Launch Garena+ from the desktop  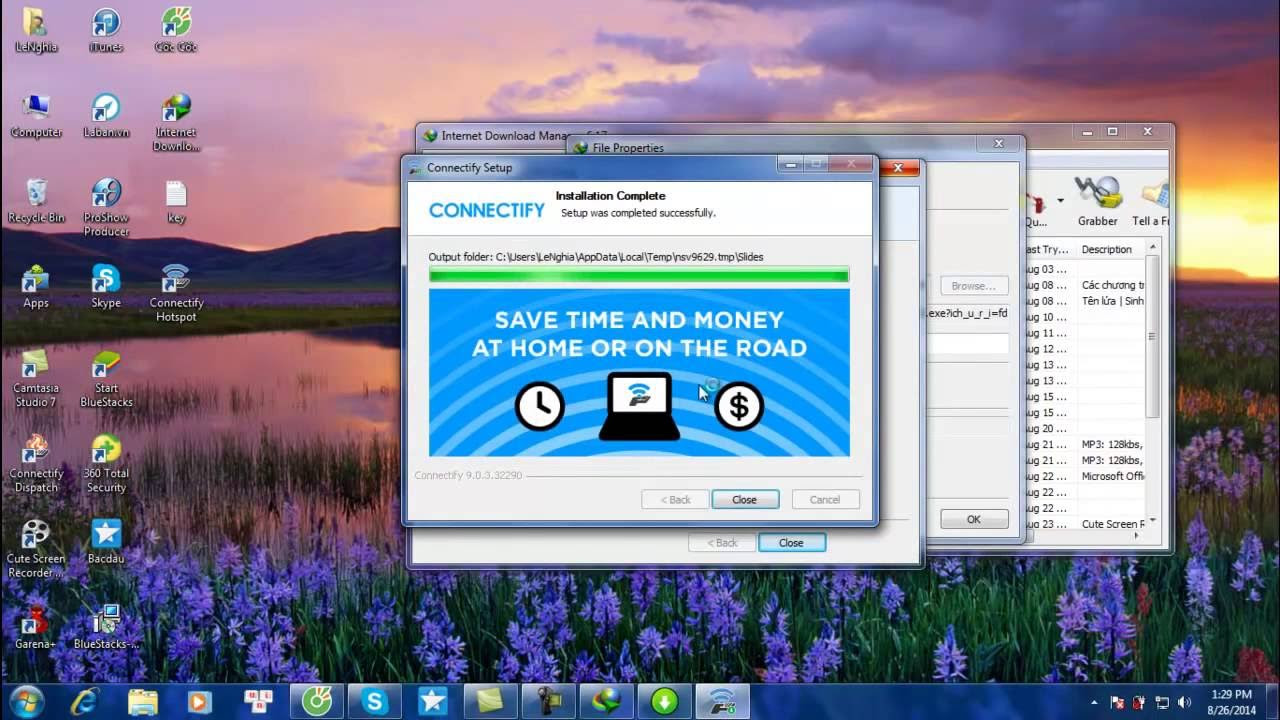pos(36,627)
